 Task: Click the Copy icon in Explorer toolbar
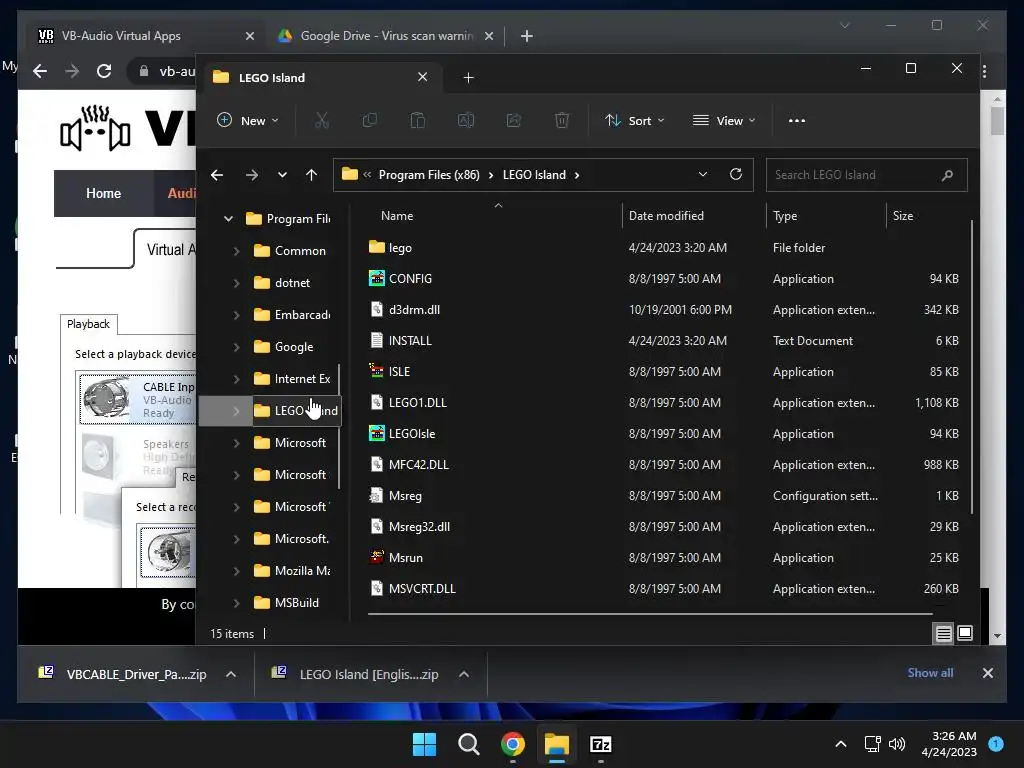(x=370, y=120)
